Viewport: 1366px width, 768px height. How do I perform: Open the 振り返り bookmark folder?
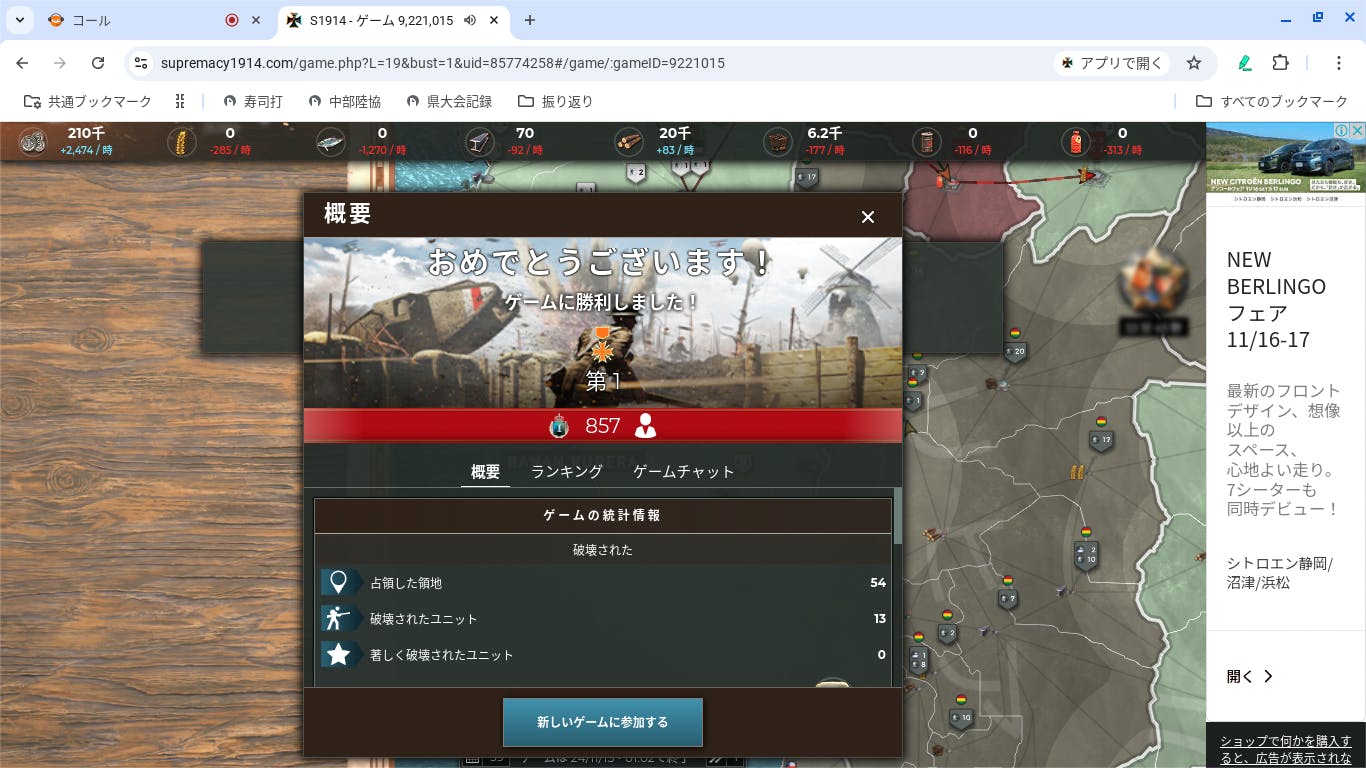[555, 101]
